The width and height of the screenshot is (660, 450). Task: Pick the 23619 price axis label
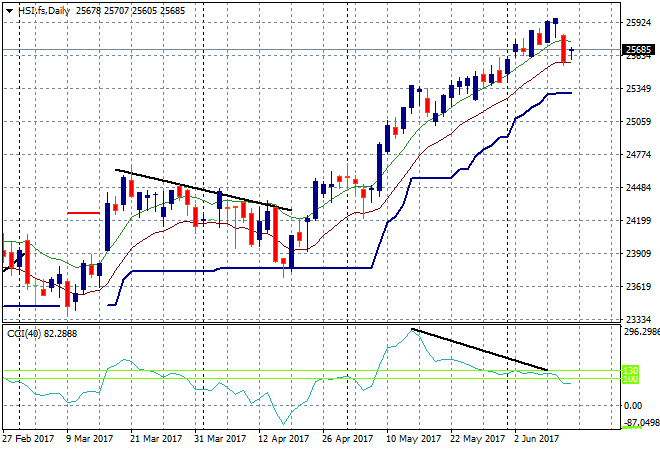[x=639, y=287]
